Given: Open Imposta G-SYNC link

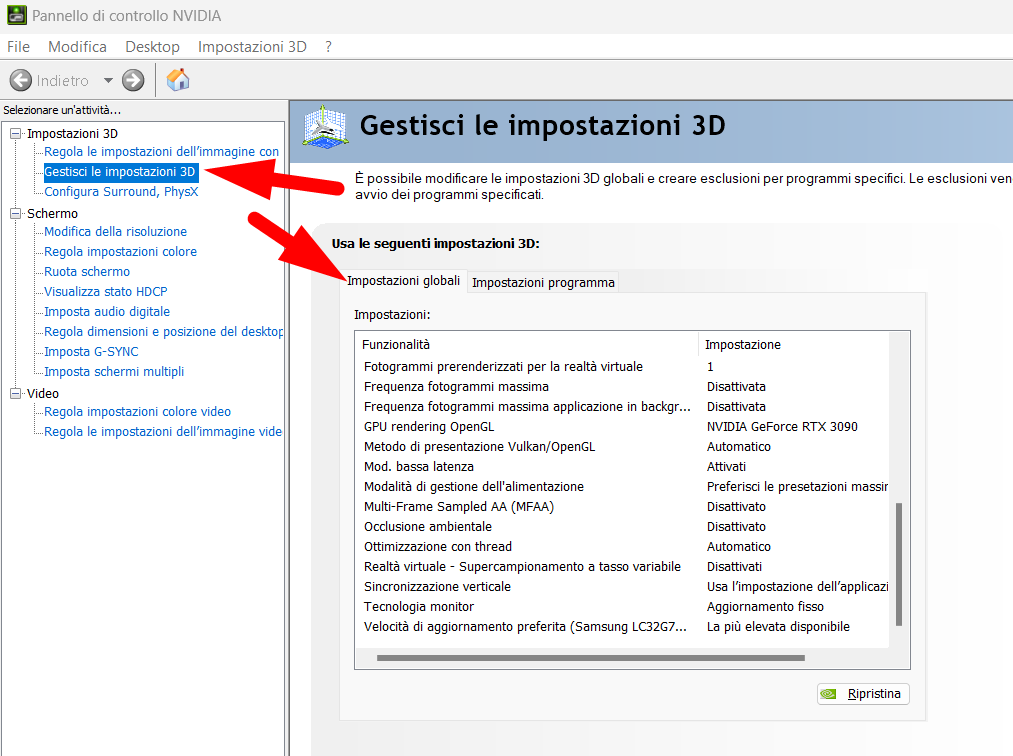Looking at the screenshot, I should point(91,352).
